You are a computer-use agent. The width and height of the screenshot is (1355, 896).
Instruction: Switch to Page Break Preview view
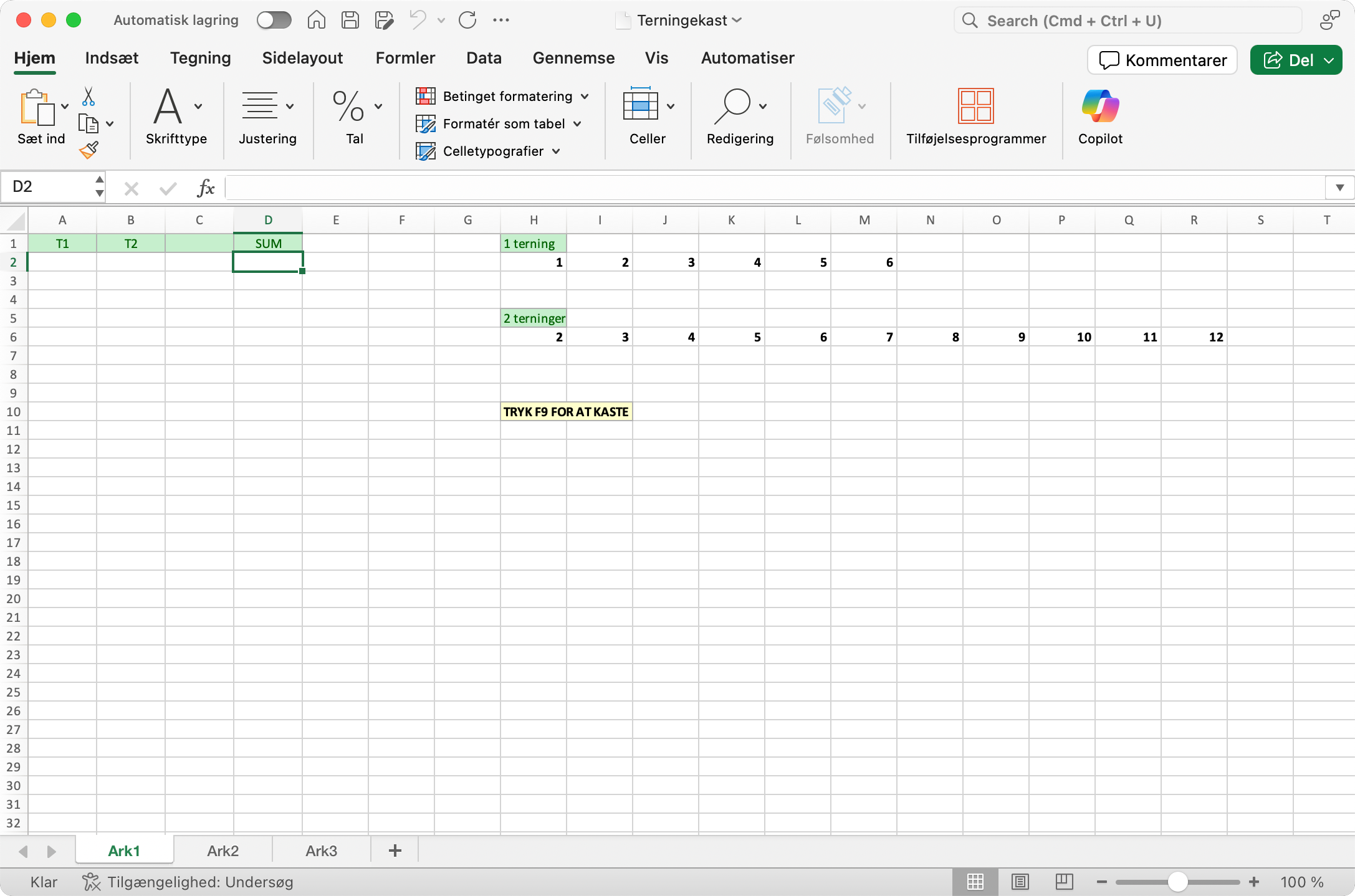tap(1064, 882)
